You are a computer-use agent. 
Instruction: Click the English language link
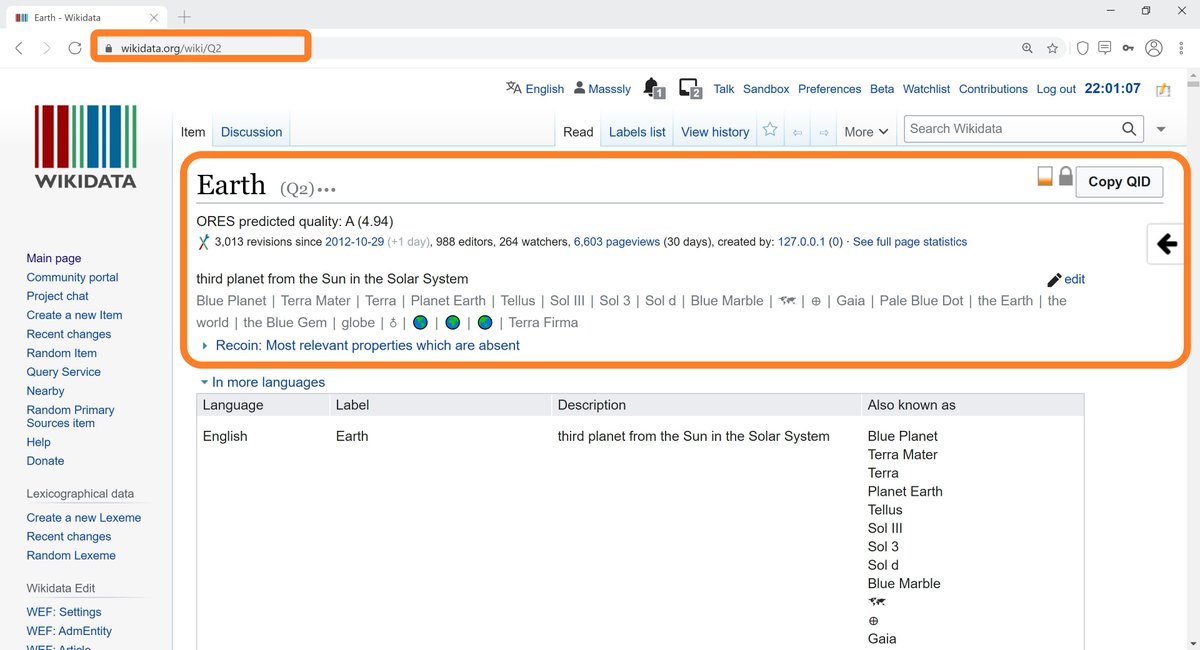545,89
